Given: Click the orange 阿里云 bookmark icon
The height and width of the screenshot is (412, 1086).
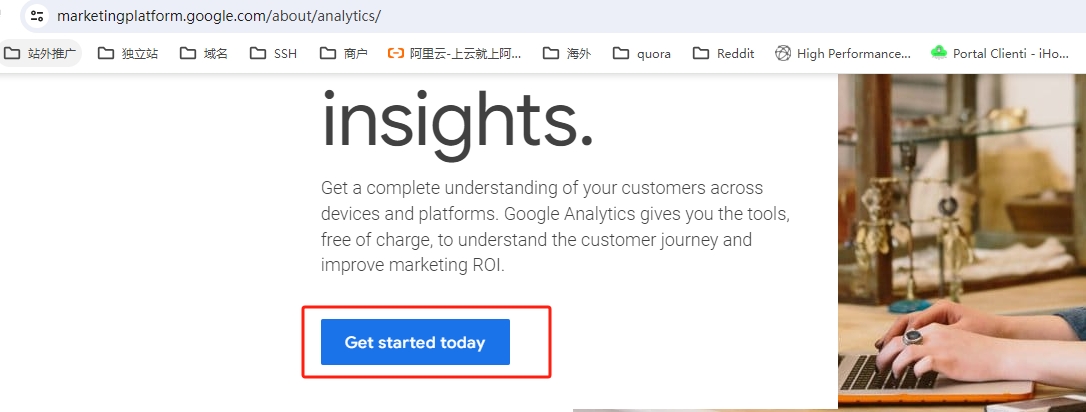Looking at the screenshot, I should point(395,53).
